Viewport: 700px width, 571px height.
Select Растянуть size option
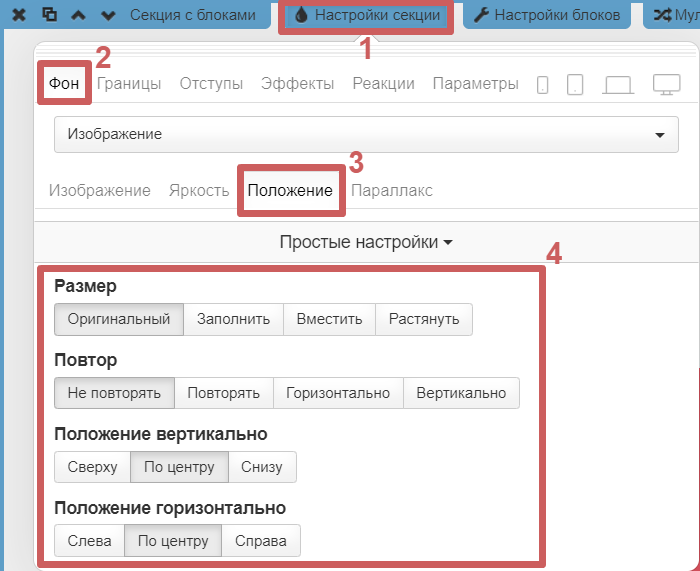coord(424,319)
